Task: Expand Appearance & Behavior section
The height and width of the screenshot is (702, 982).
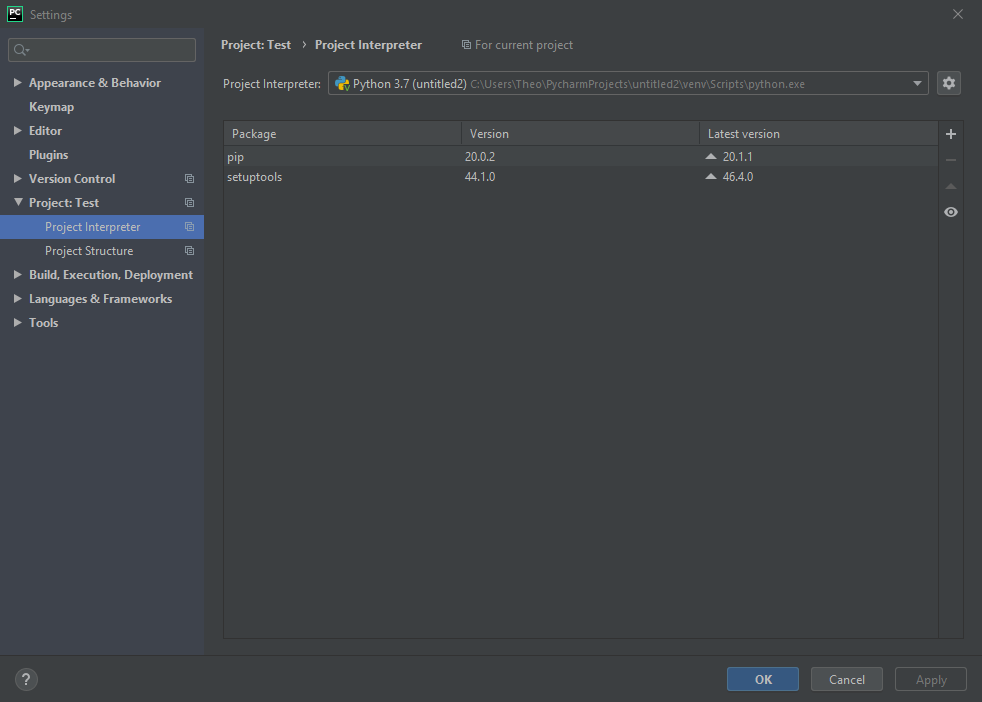Action: click(x=18, y=83)
